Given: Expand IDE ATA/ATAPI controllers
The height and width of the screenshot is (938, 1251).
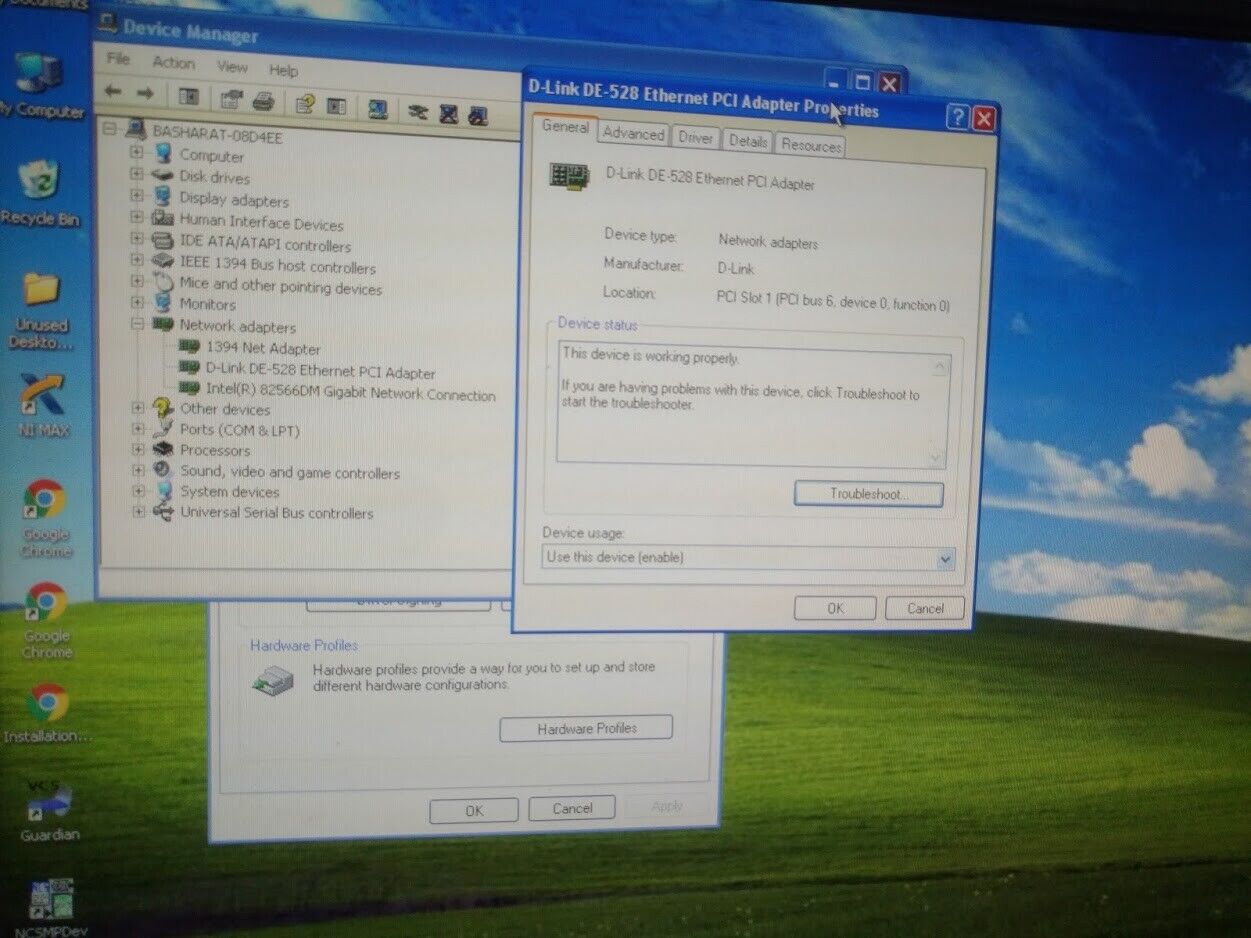Looking at the screenshot, I should click(137, 239).
